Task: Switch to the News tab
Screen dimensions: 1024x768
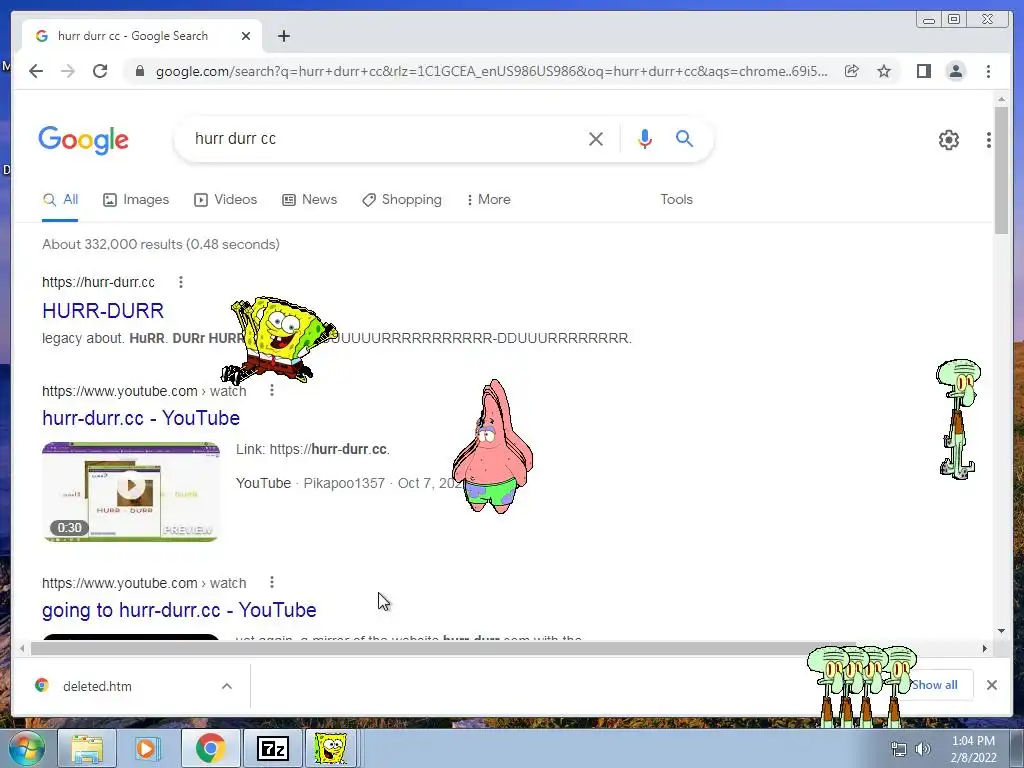Action: (x=310, y=200)
